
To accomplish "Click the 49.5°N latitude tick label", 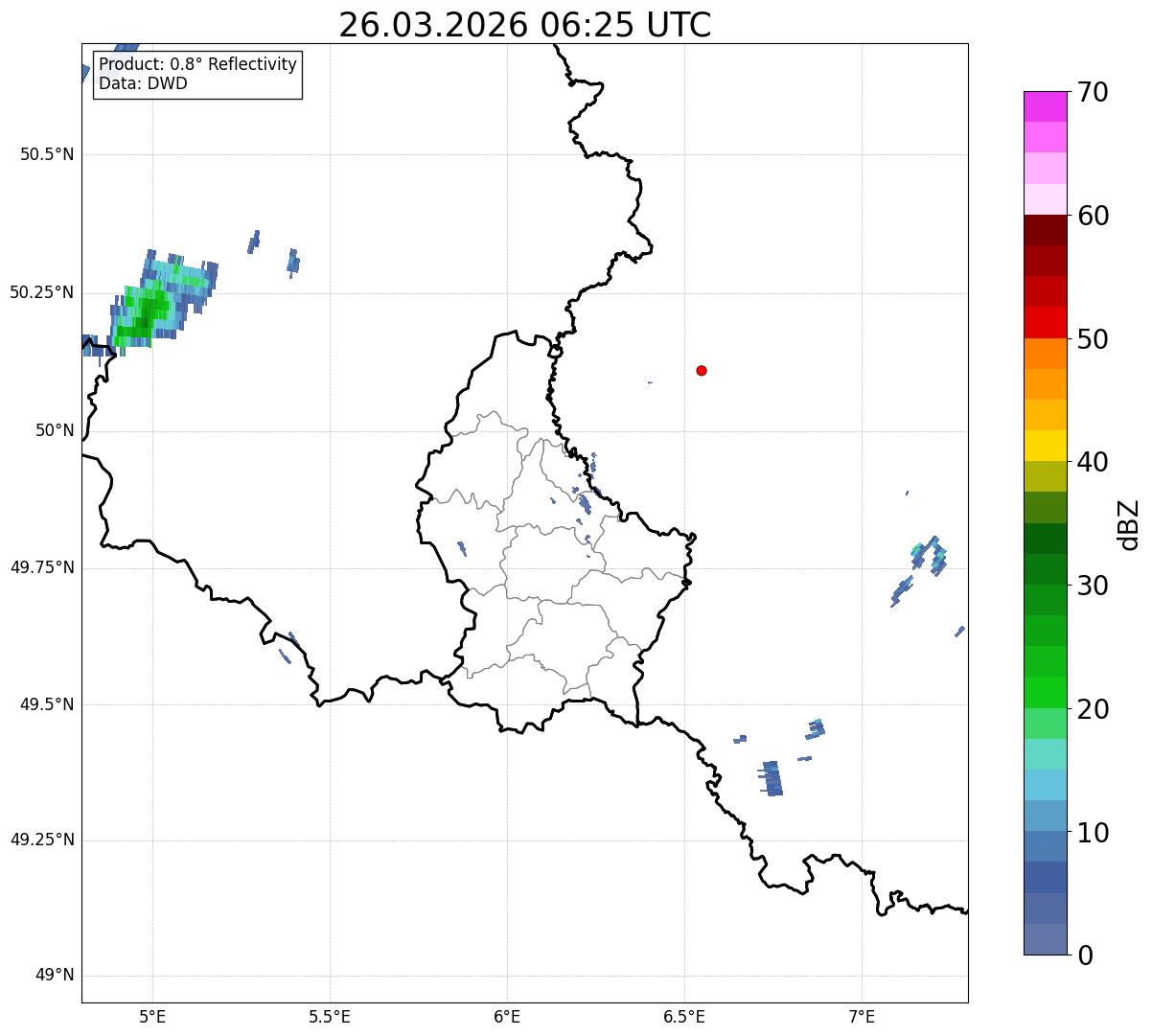I will pos(47,704).
